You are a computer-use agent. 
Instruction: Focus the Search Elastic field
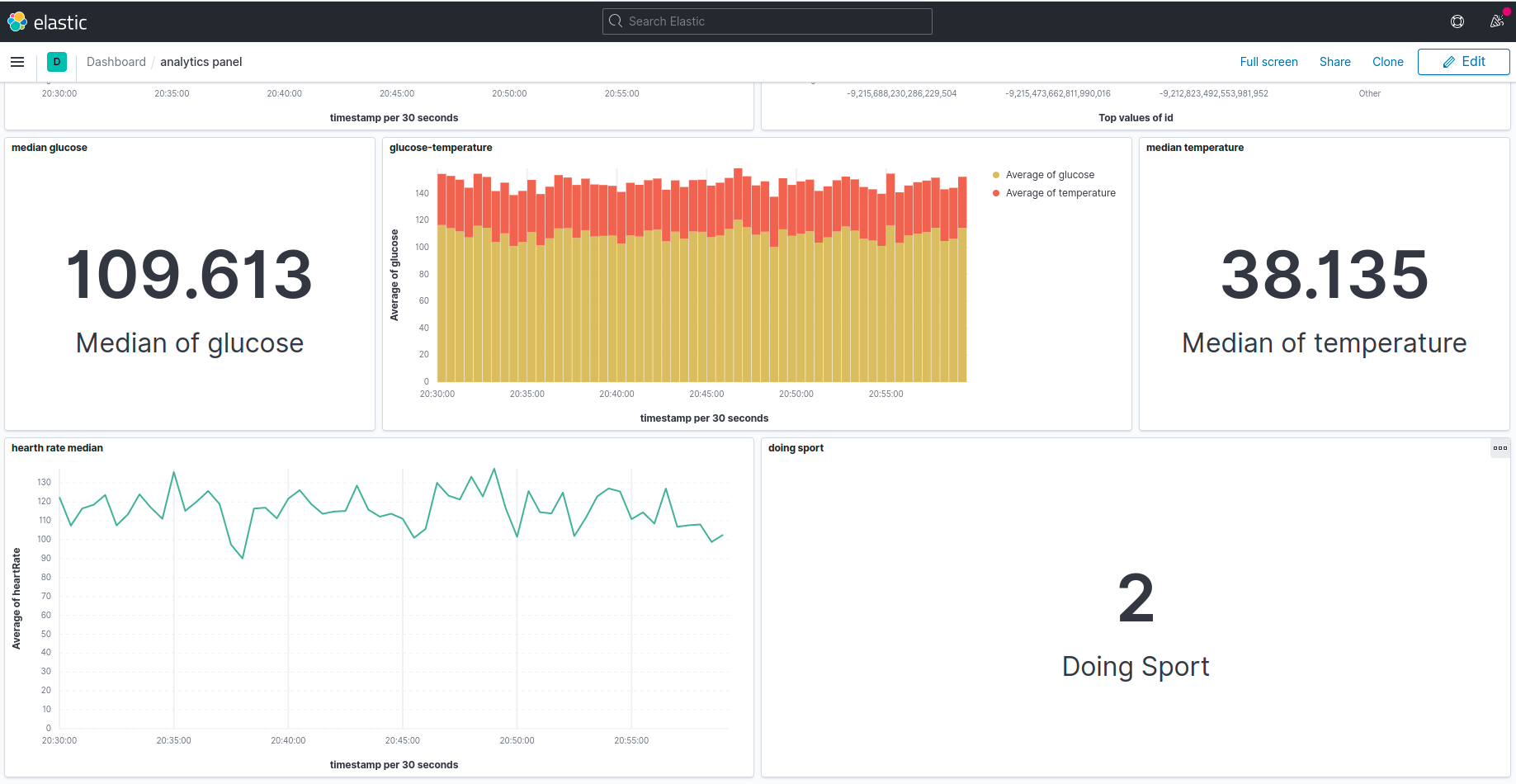(x=767, y=21)
